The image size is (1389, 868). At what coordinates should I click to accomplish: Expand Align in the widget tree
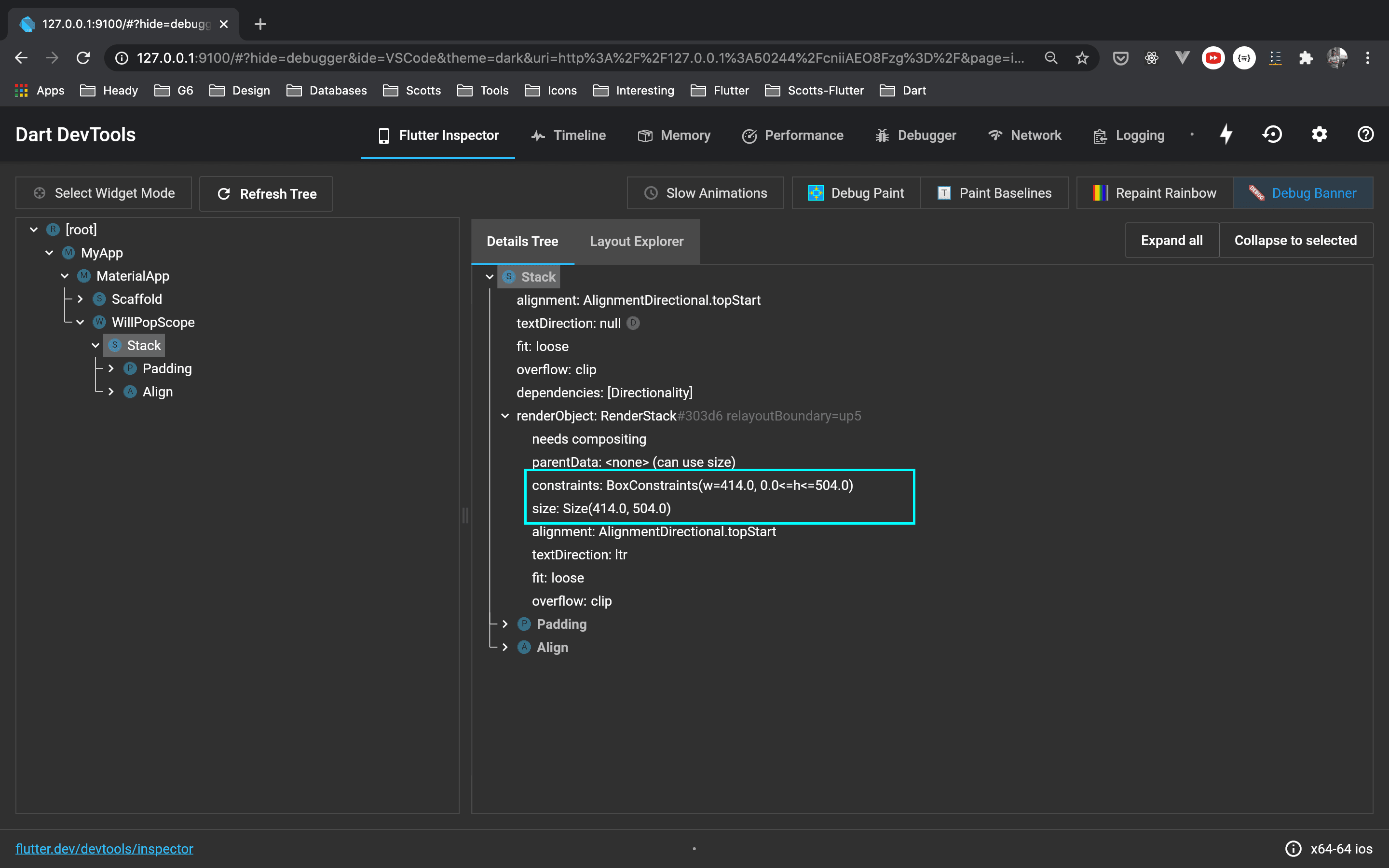pos(111,392)
